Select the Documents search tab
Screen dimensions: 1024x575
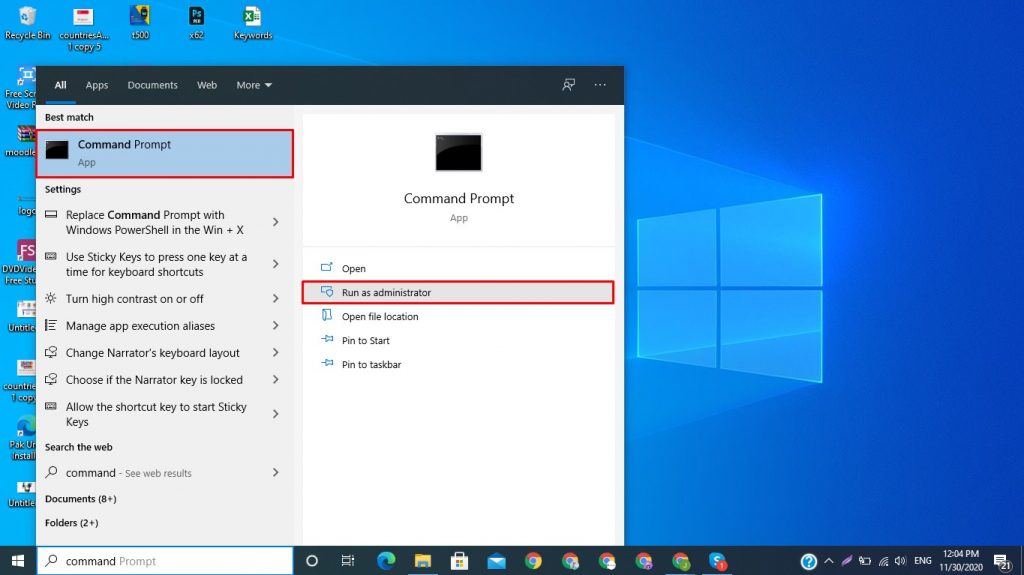point(152,85)
